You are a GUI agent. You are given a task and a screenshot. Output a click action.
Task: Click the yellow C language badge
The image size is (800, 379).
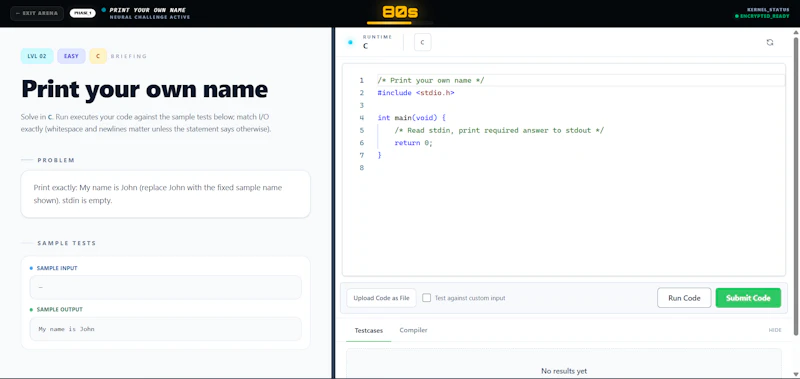pyautogui.click(x=98, y=56)
